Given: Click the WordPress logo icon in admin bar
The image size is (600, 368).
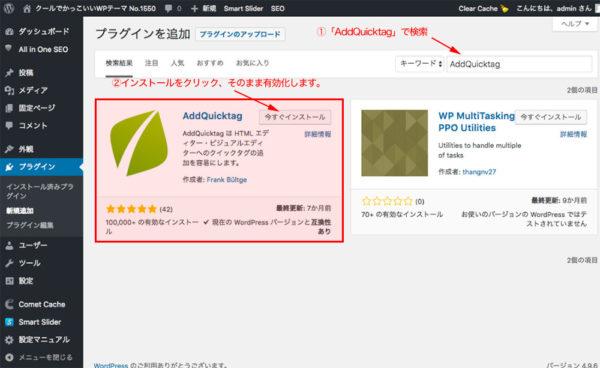Looking at the screenshot, I should point(8,8).
